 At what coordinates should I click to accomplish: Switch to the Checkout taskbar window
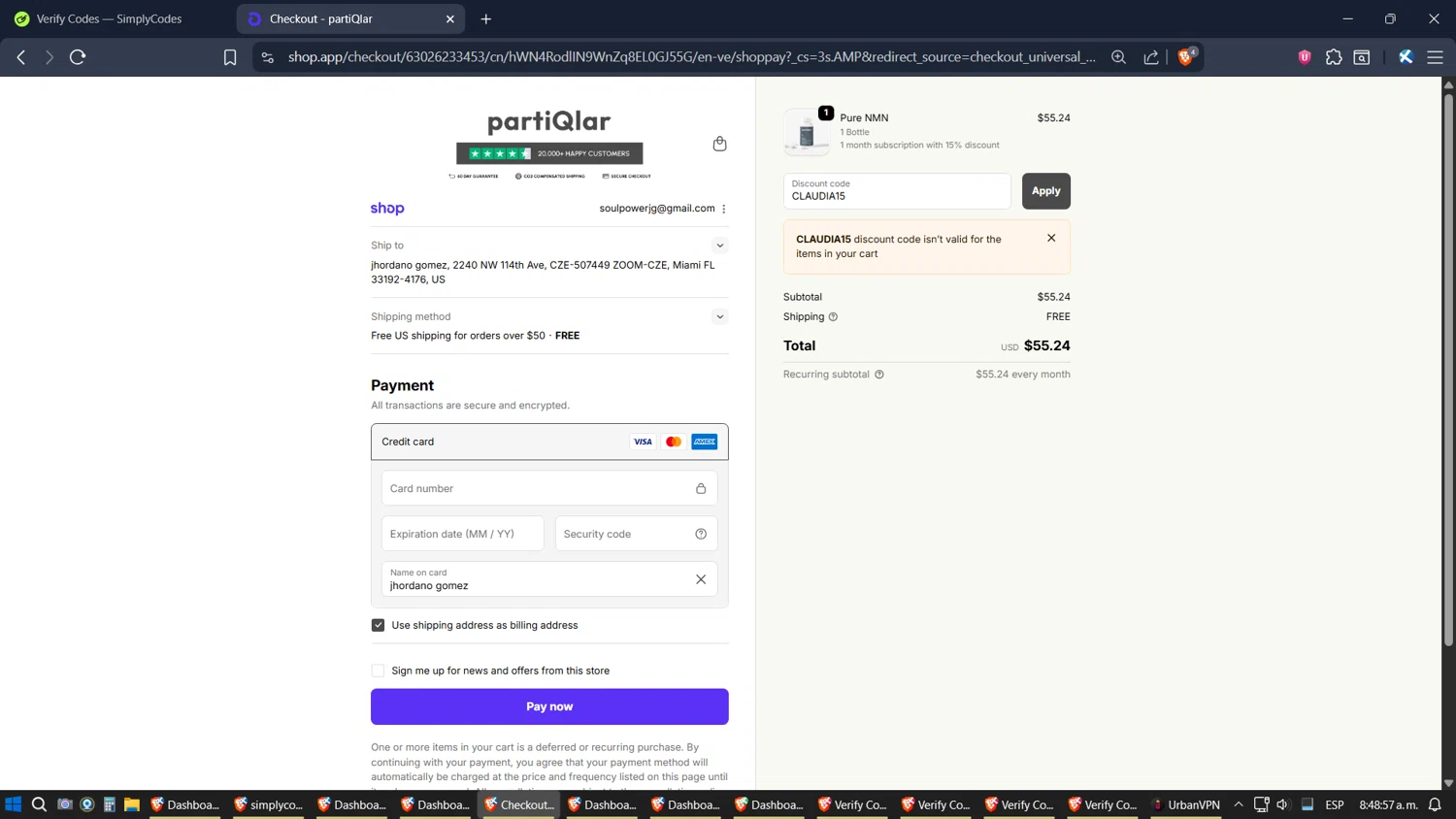point(519,804)
